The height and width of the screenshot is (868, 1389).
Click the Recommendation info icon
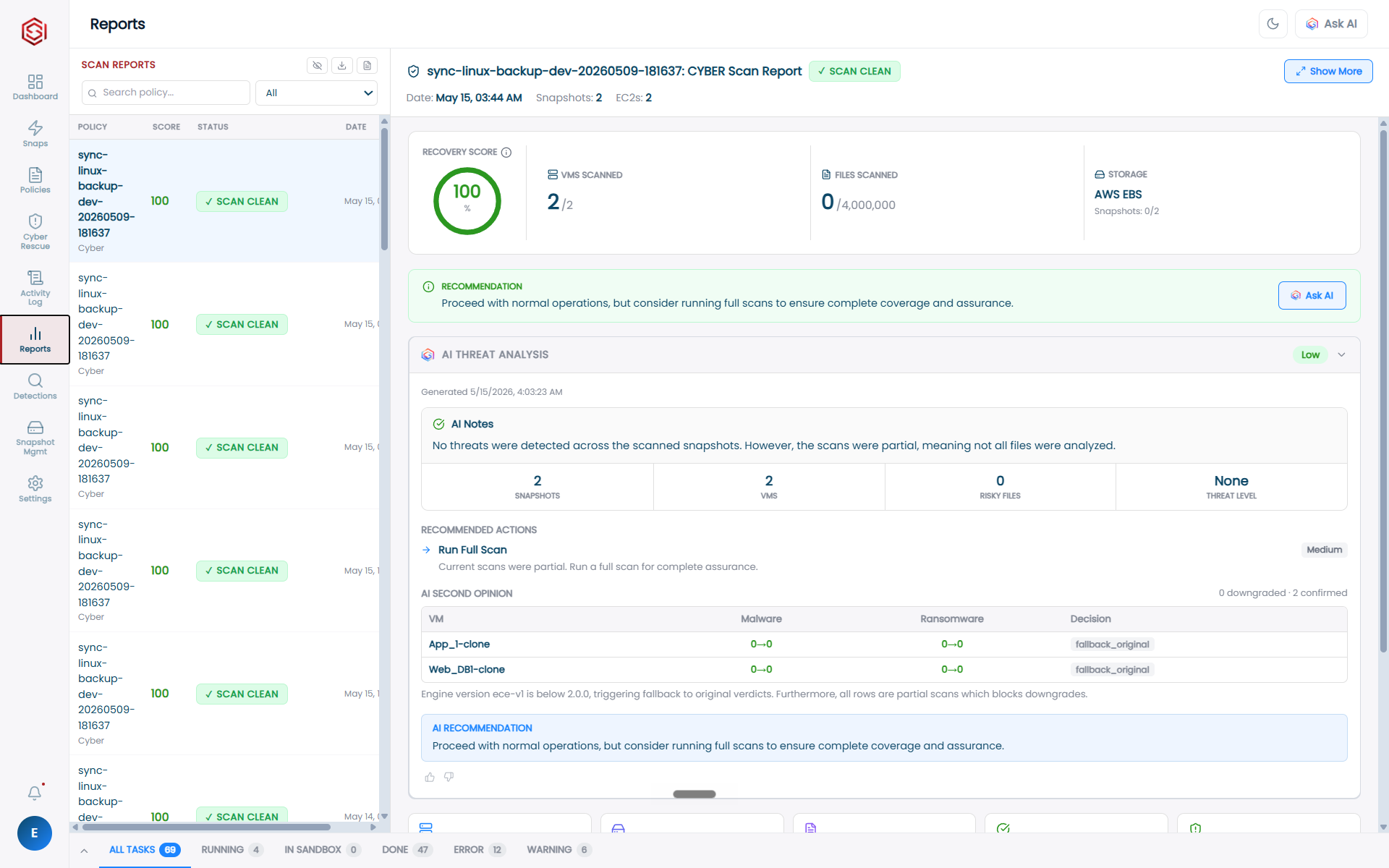[428, 286]
